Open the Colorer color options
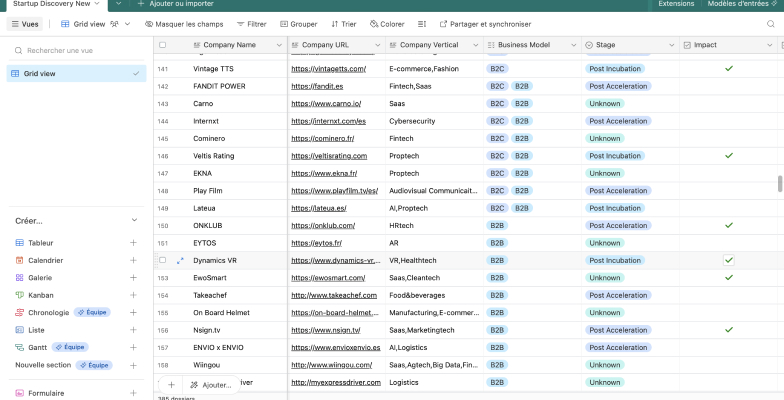The height and width of the screenshot is (400, 784). click(387, 24)
